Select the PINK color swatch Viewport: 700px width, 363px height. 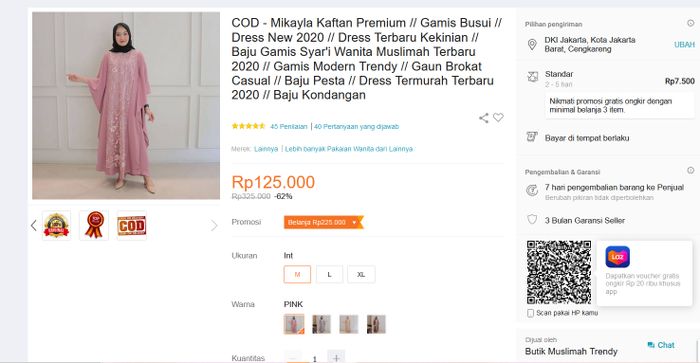pyautogui.click(x=294, y=324)
